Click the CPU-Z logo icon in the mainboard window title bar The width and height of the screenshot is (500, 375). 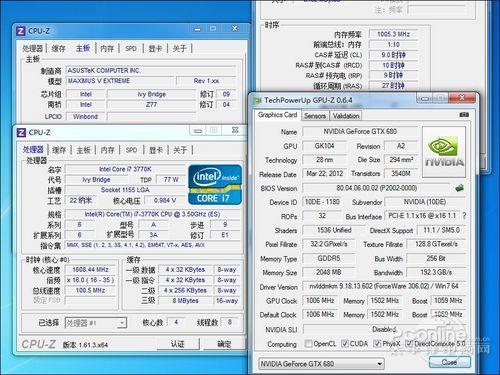pyautogui.click(x=21, y=31)
